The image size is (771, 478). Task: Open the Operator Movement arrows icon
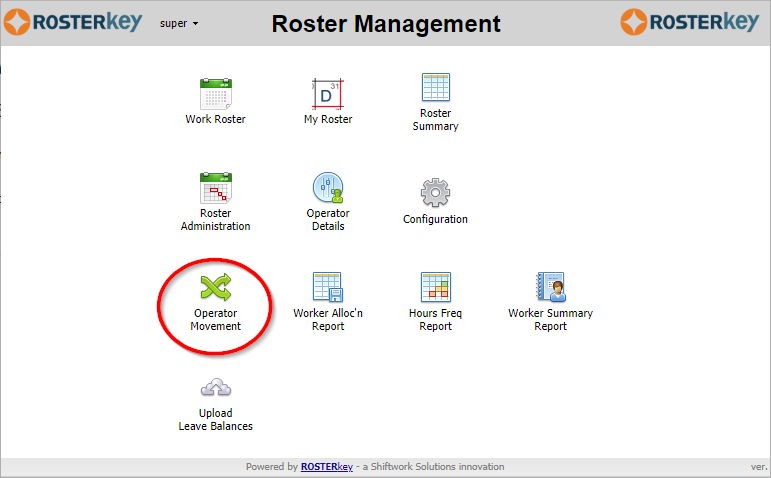tap(215, 287)
